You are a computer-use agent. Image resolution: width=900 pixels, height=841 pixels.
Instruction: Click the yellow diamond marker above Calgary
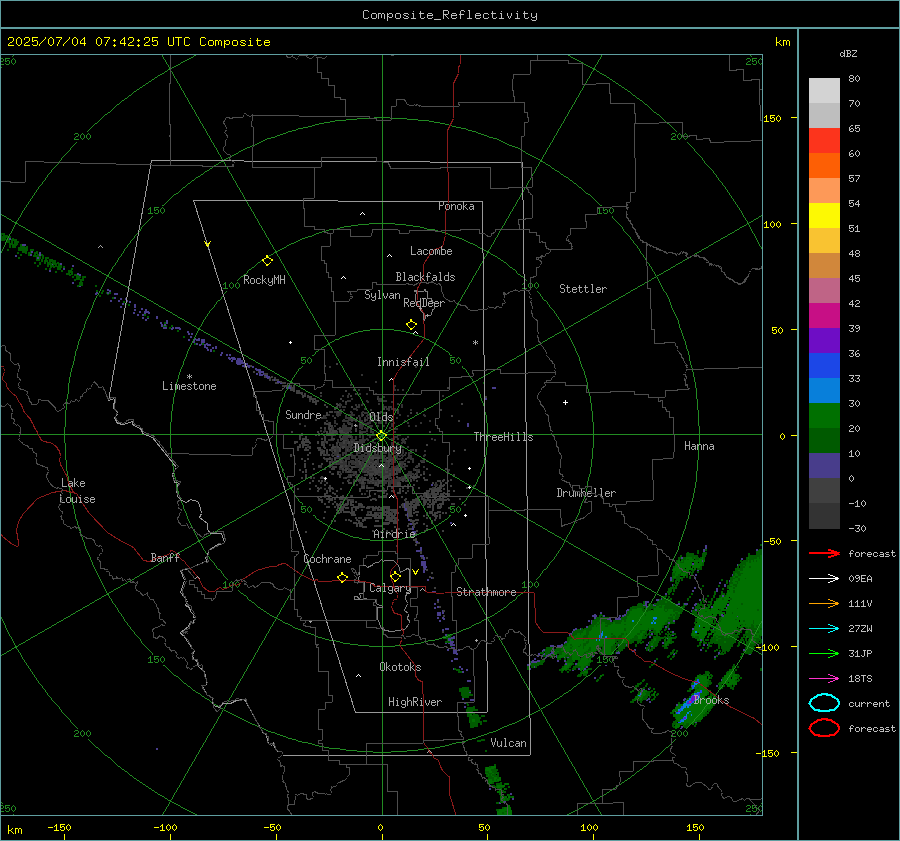(x=395, y=576)
